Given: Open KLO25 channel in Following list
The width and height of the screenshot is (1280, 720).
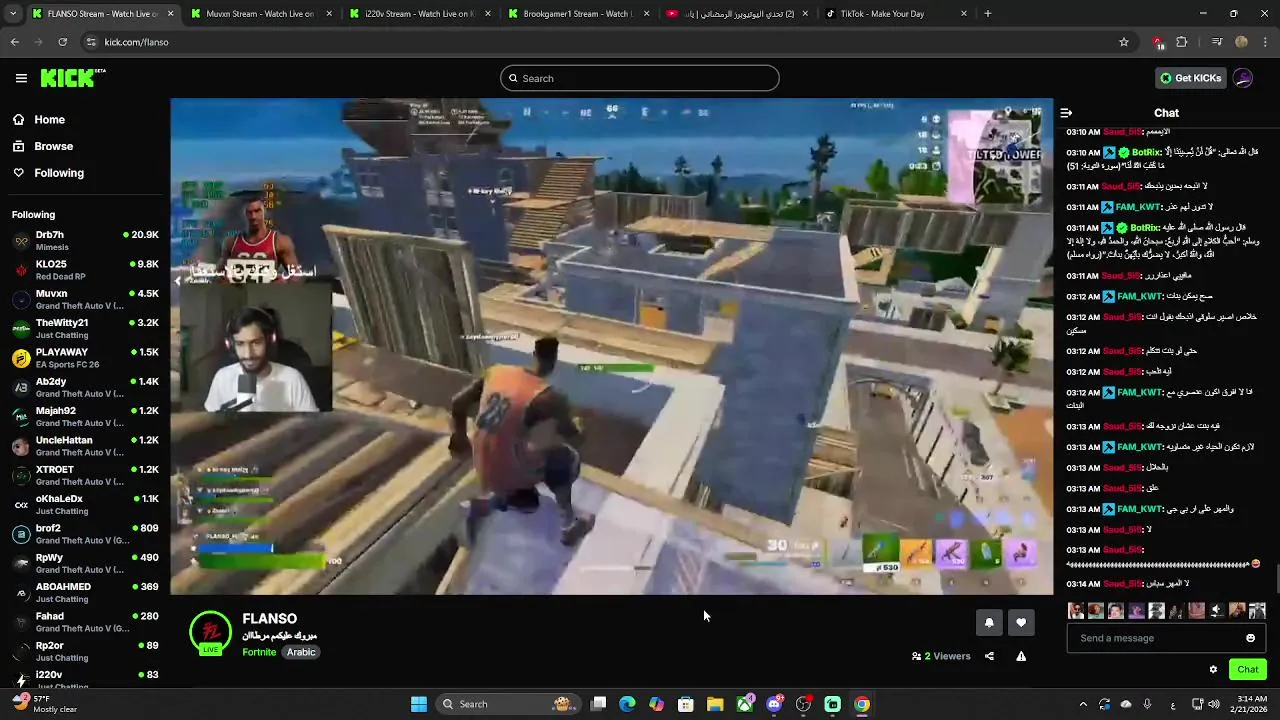Looking at the screenshot, I should click(x=85, y=270).
